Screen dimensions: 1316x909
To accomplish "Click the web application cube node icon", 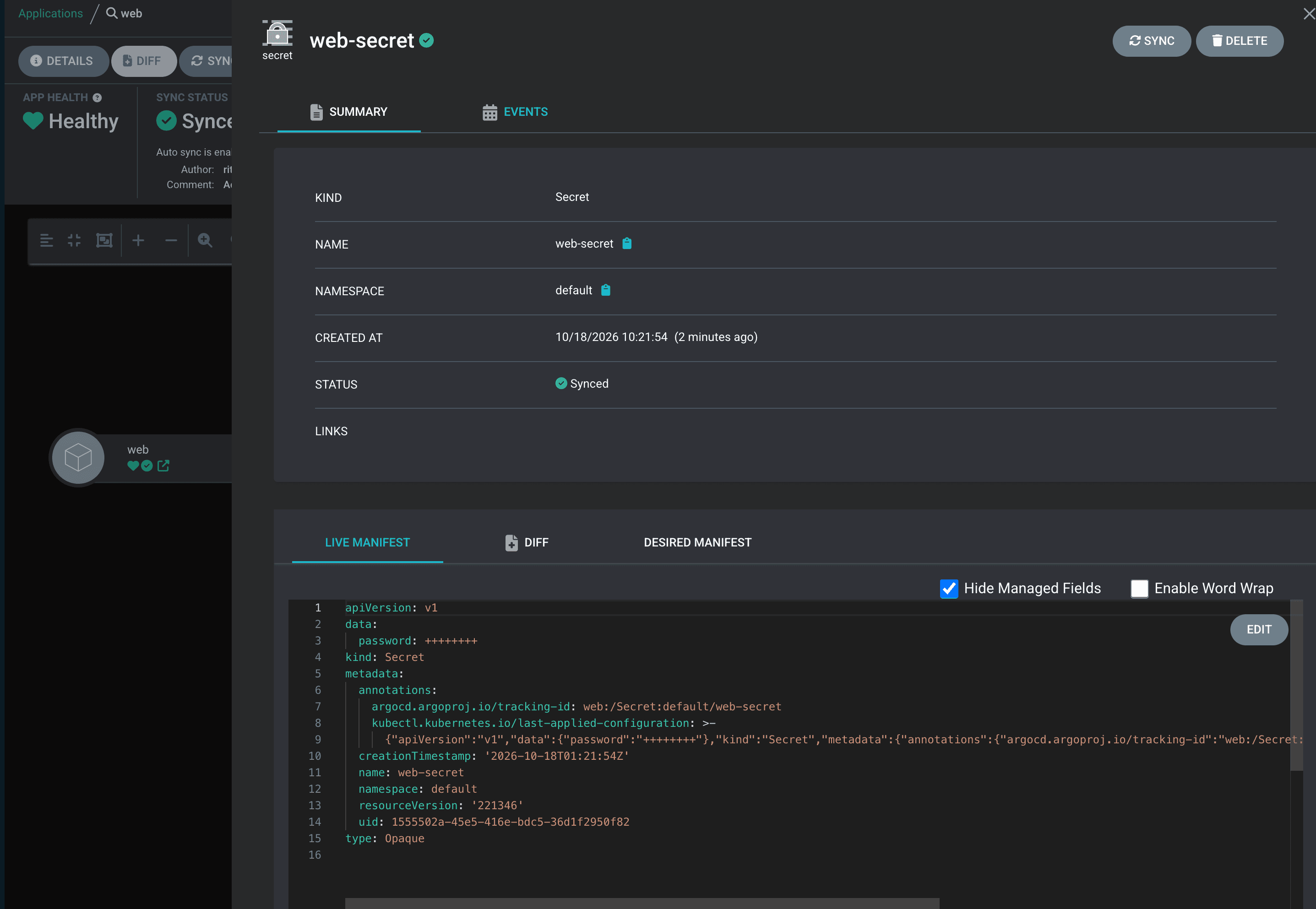I will click(78, 457).
